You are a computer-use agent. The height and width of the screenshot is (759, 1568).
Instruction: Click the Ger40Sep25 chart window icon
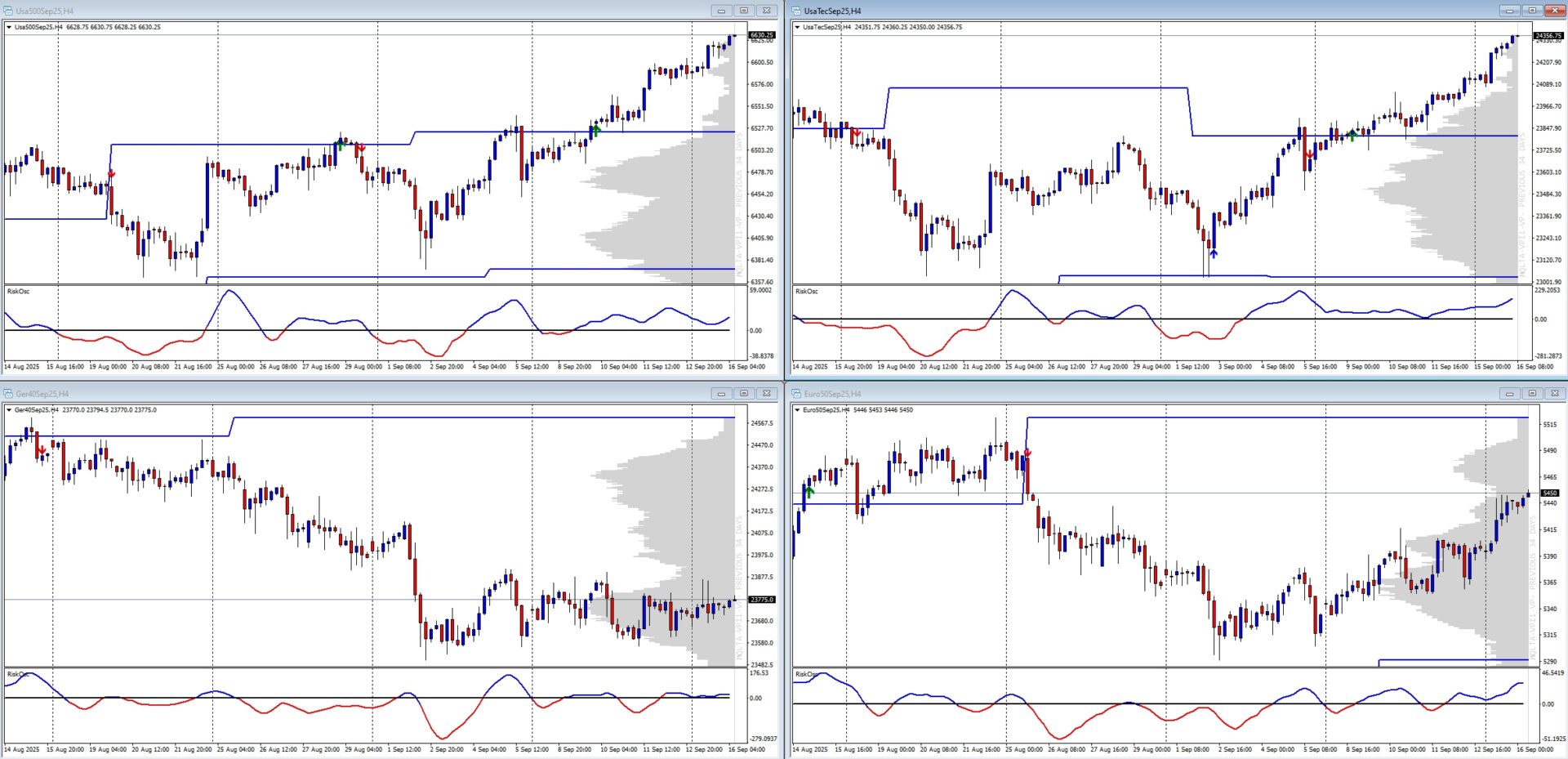8,394
